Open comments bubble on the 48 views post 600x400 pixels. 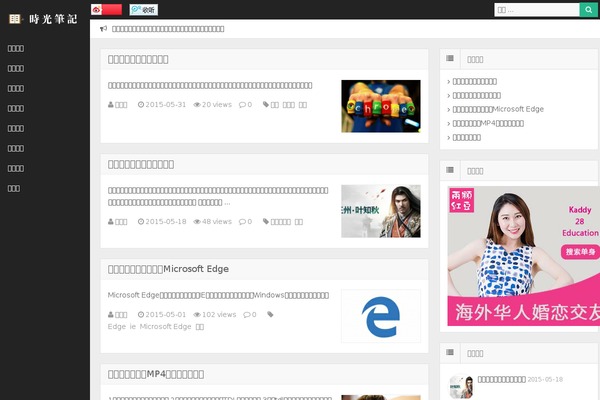pyautogui.click(x=242, y=222)
